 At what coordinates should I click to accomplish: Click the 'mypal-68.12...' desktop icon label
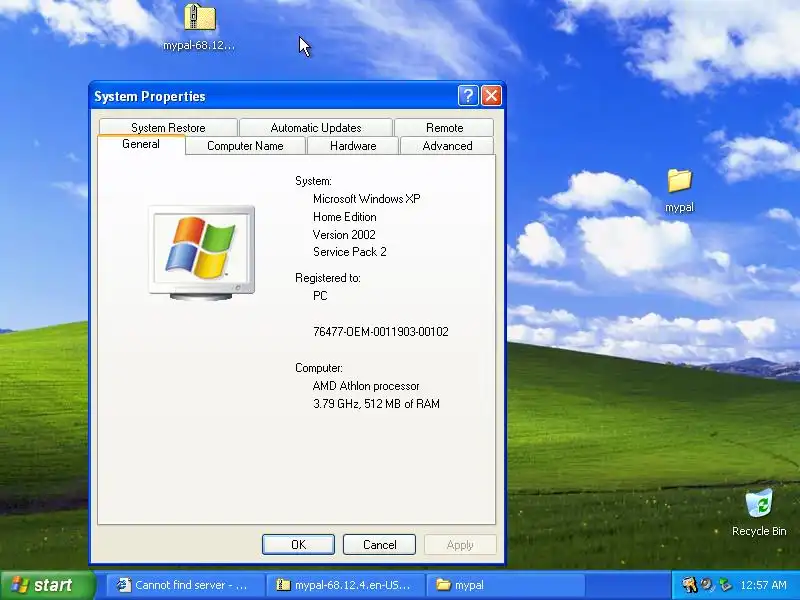[x=199, y=45]
